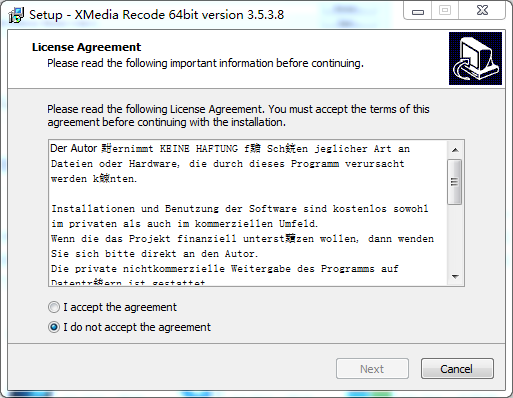Click the setup installer icon in title bar
513x398 pixels.
[x=16, y=15]
